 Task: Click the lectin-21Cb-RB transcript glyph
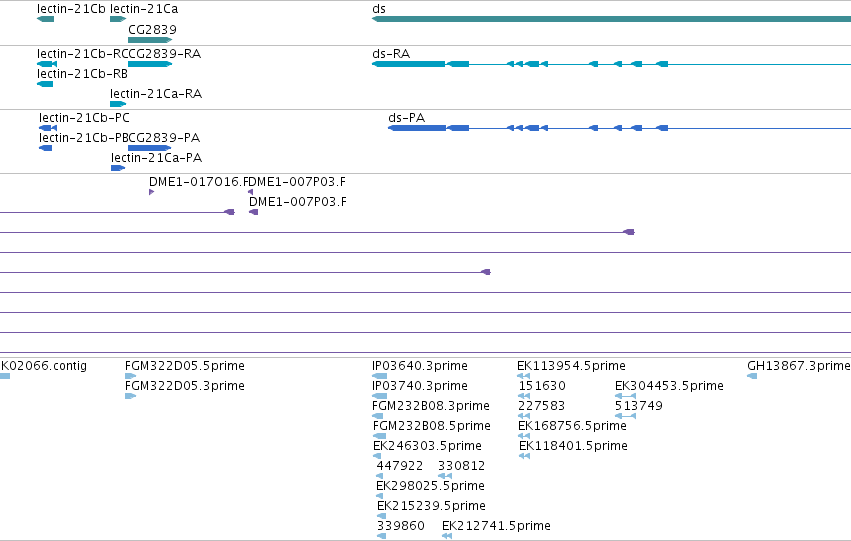tap(45, 84)
